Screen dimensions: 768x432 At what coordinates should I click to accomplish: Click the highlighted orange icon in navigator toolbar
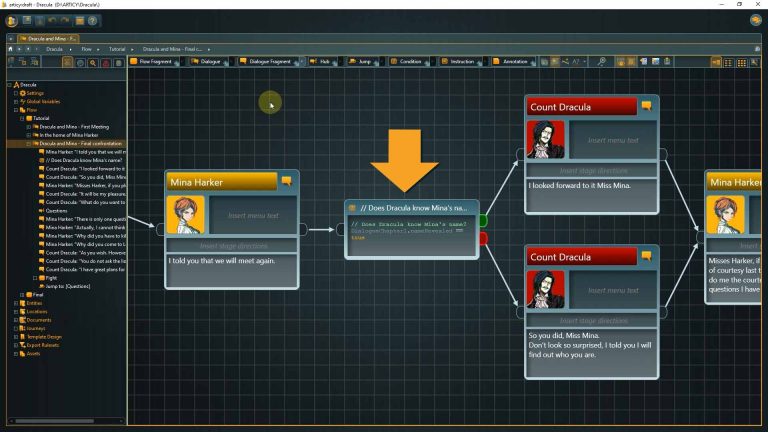click(x=68, y=62)
